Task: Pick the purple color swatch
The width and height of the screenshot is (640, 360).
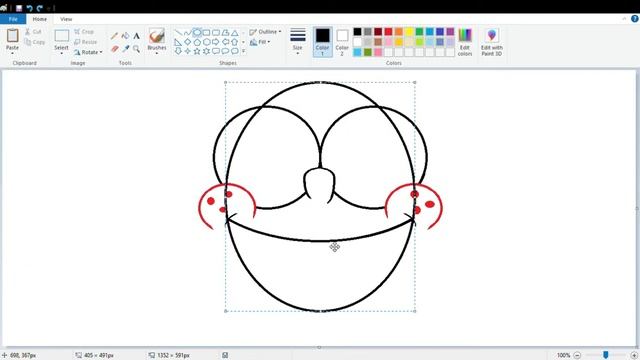Action: [450, 32]
